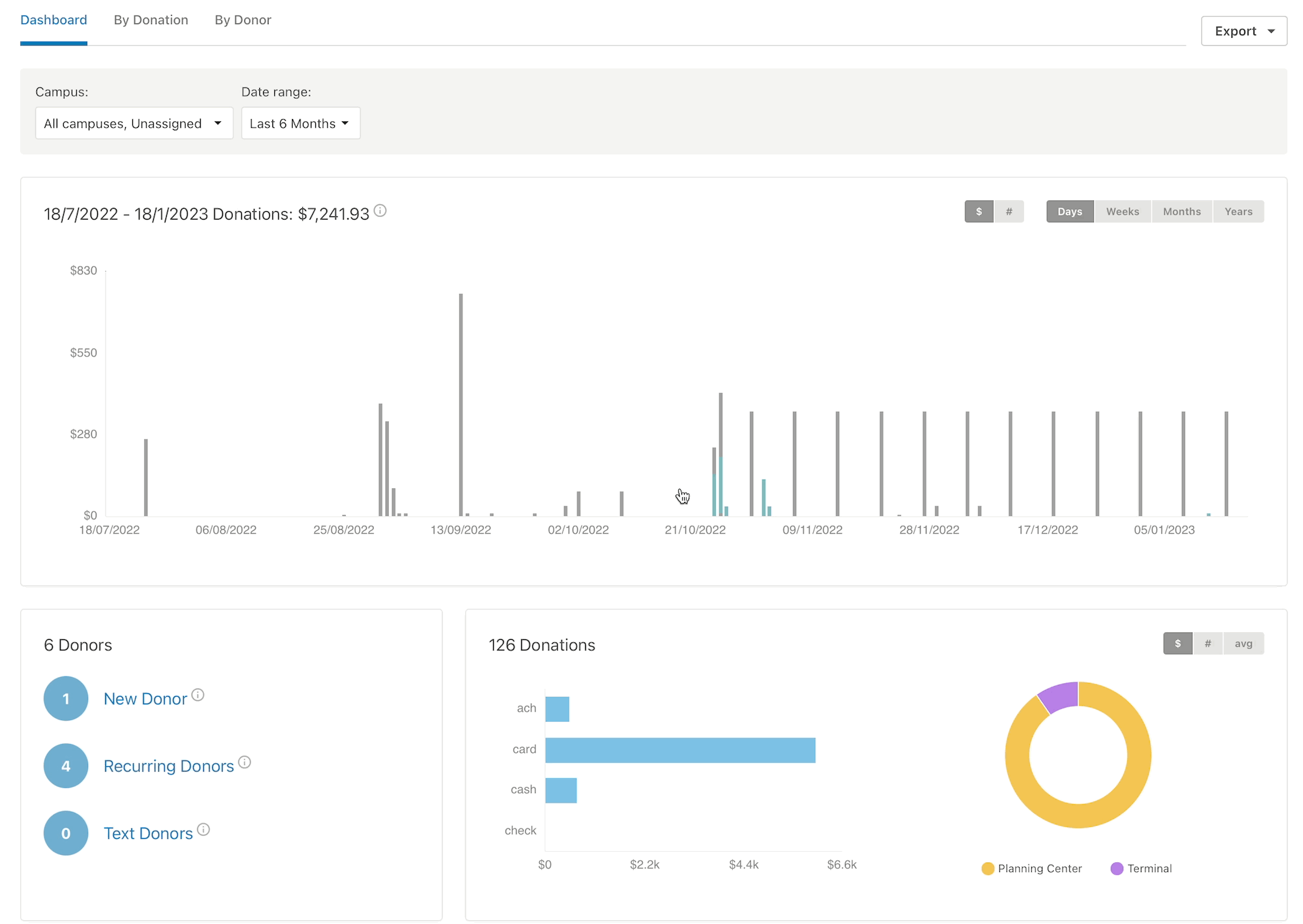This screenshot has width=1303, height=924.
Task: Open the Last 6 Months date range
Action: point(300,123)
